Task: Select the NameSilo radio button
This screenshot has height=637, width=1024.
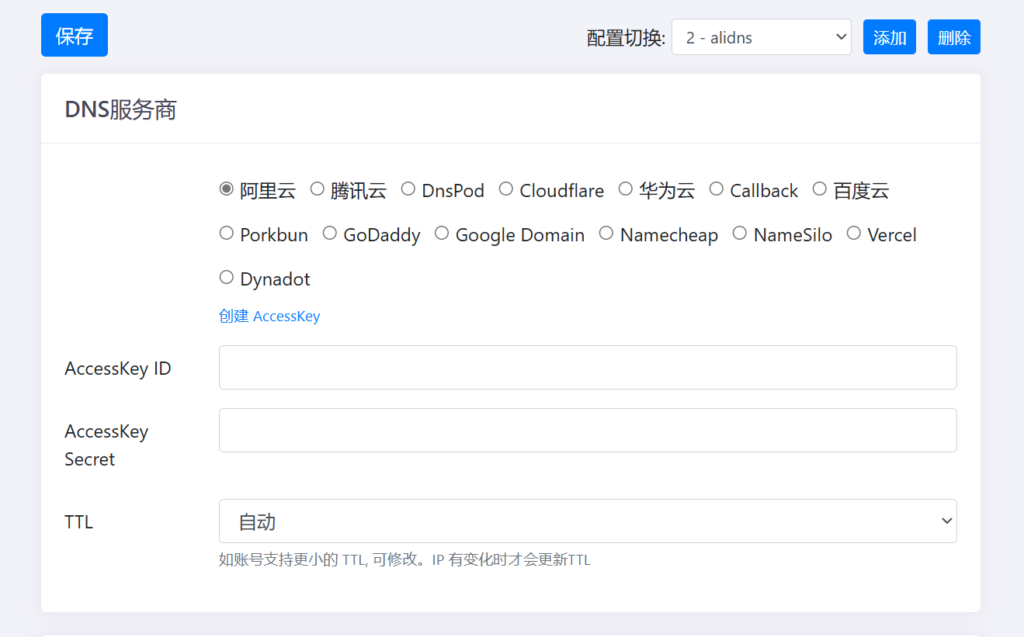Action: pyautogui.click(x=740, y=233)
